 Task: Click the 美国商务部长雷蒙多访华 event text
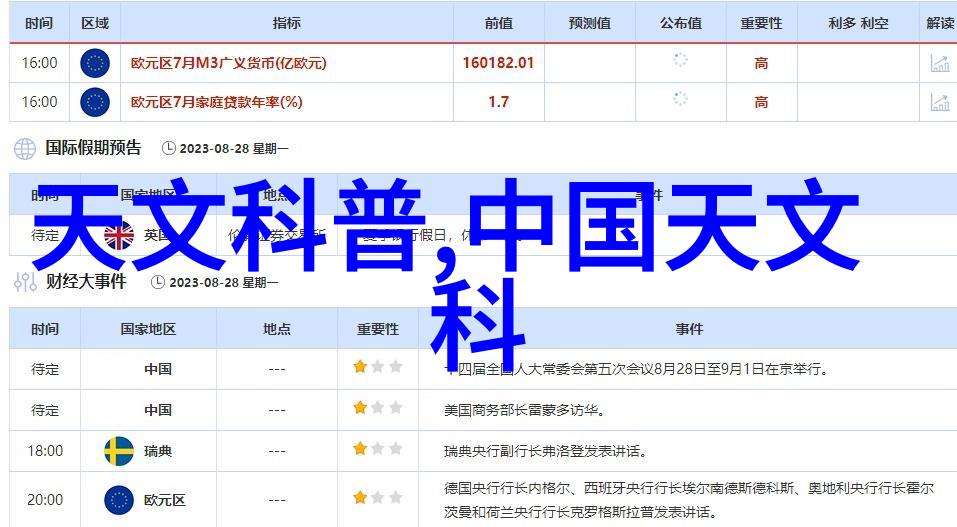click(x=524, y=410)
